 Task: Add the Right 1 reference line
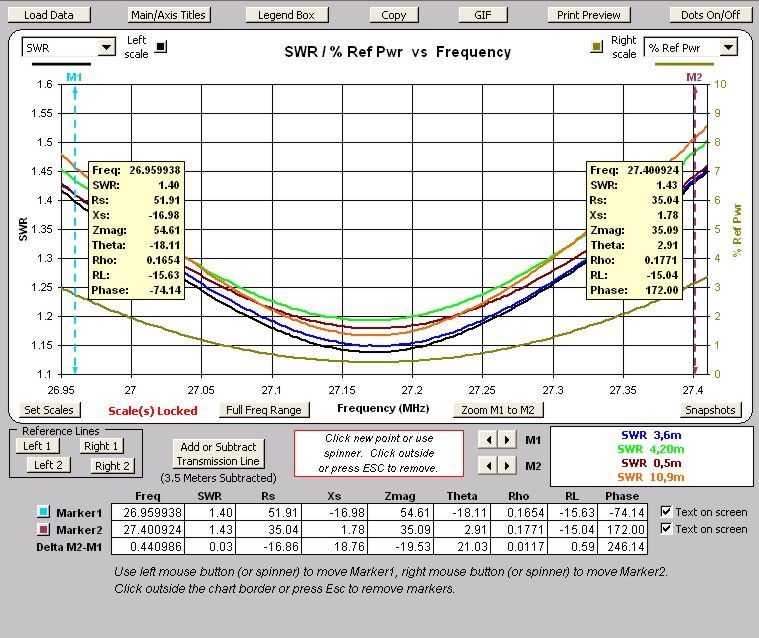101,446
